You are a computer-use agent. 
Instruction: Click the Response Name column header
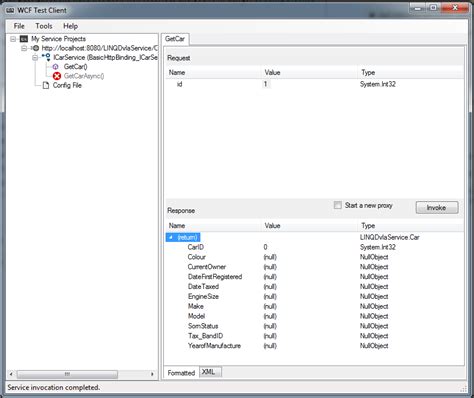tap(213, 226)
